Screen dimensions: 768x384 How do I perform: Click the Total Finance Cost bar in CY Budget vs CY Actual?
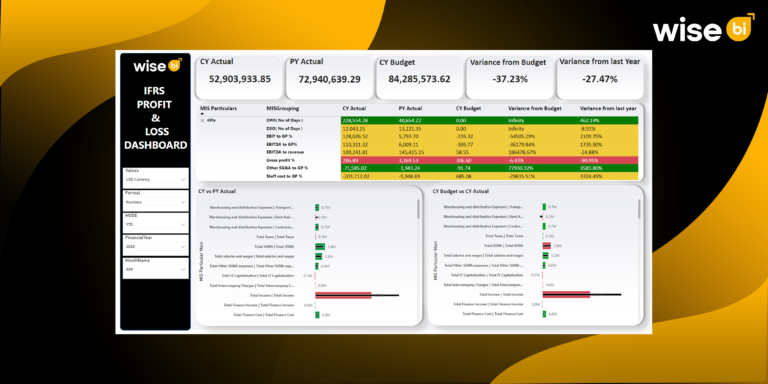pos(544,314)
